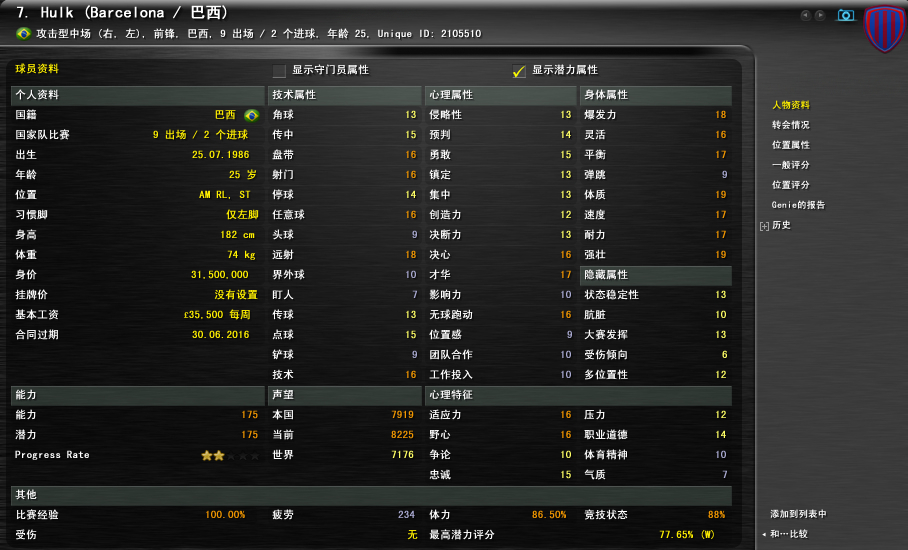This screenshot has width=908, height=550.
Task: Click the position value AM RL, ST
Action: click(225, 195)
